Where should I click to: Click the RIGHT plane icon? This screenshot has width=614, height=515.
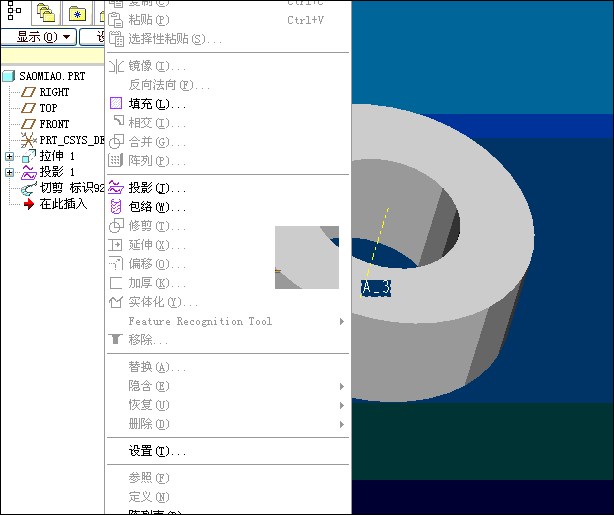[28, 92]
